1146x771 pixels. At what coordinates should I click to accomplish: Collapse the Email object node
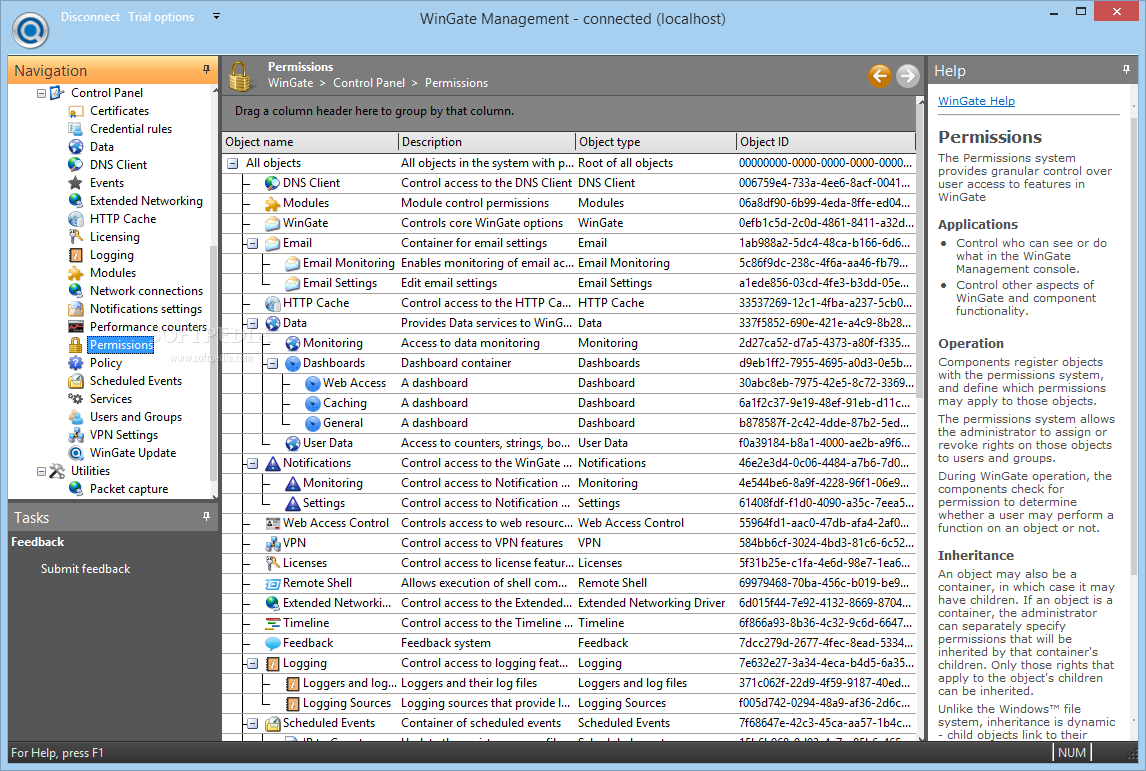tap(252, 243)
